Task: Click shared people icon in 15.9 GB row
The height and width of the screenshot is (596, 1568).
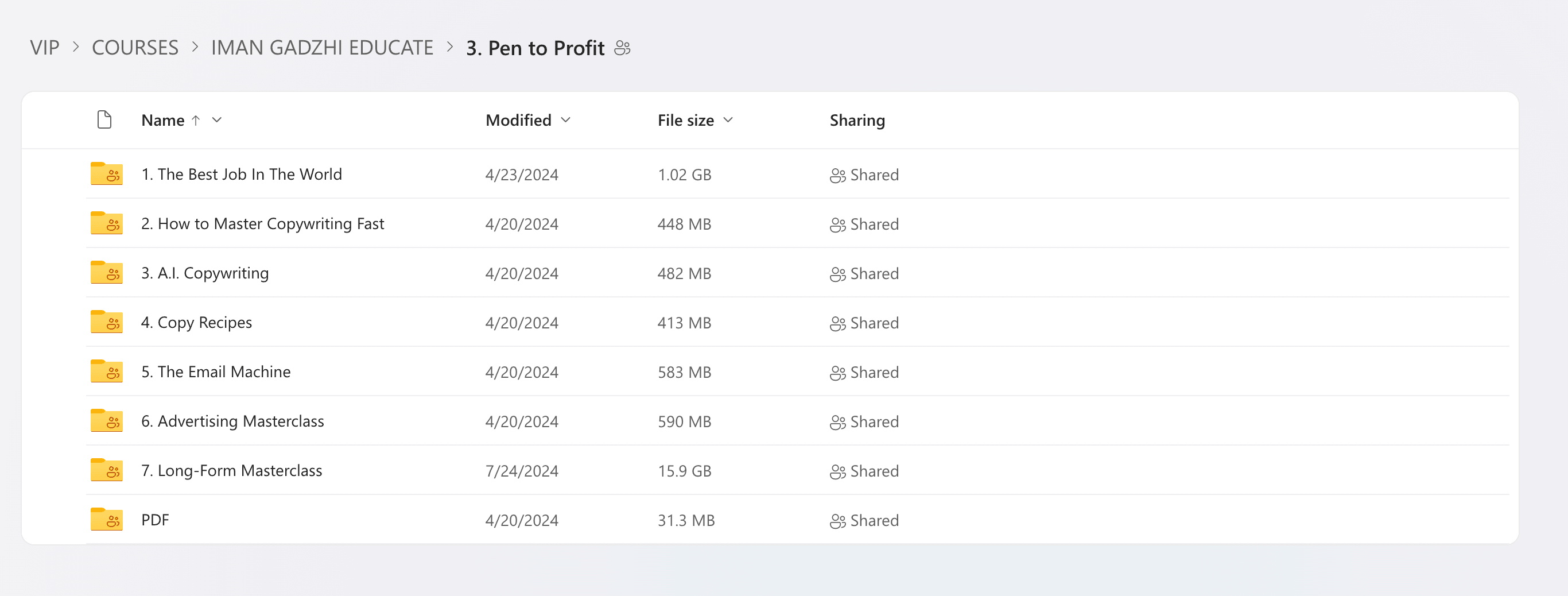Action: tap(837, 471)
